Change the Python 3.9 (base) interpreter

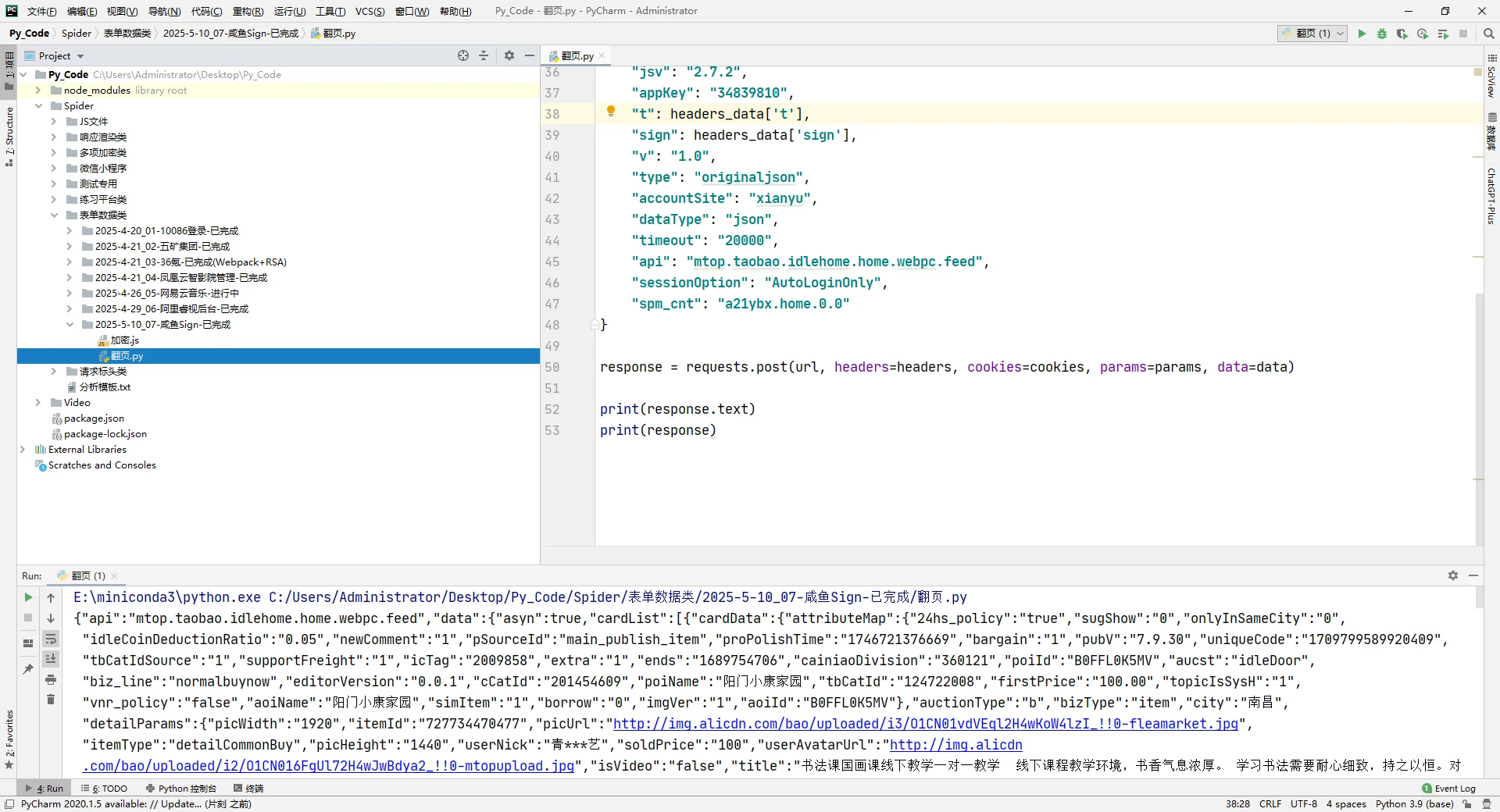pos(1414,804)
